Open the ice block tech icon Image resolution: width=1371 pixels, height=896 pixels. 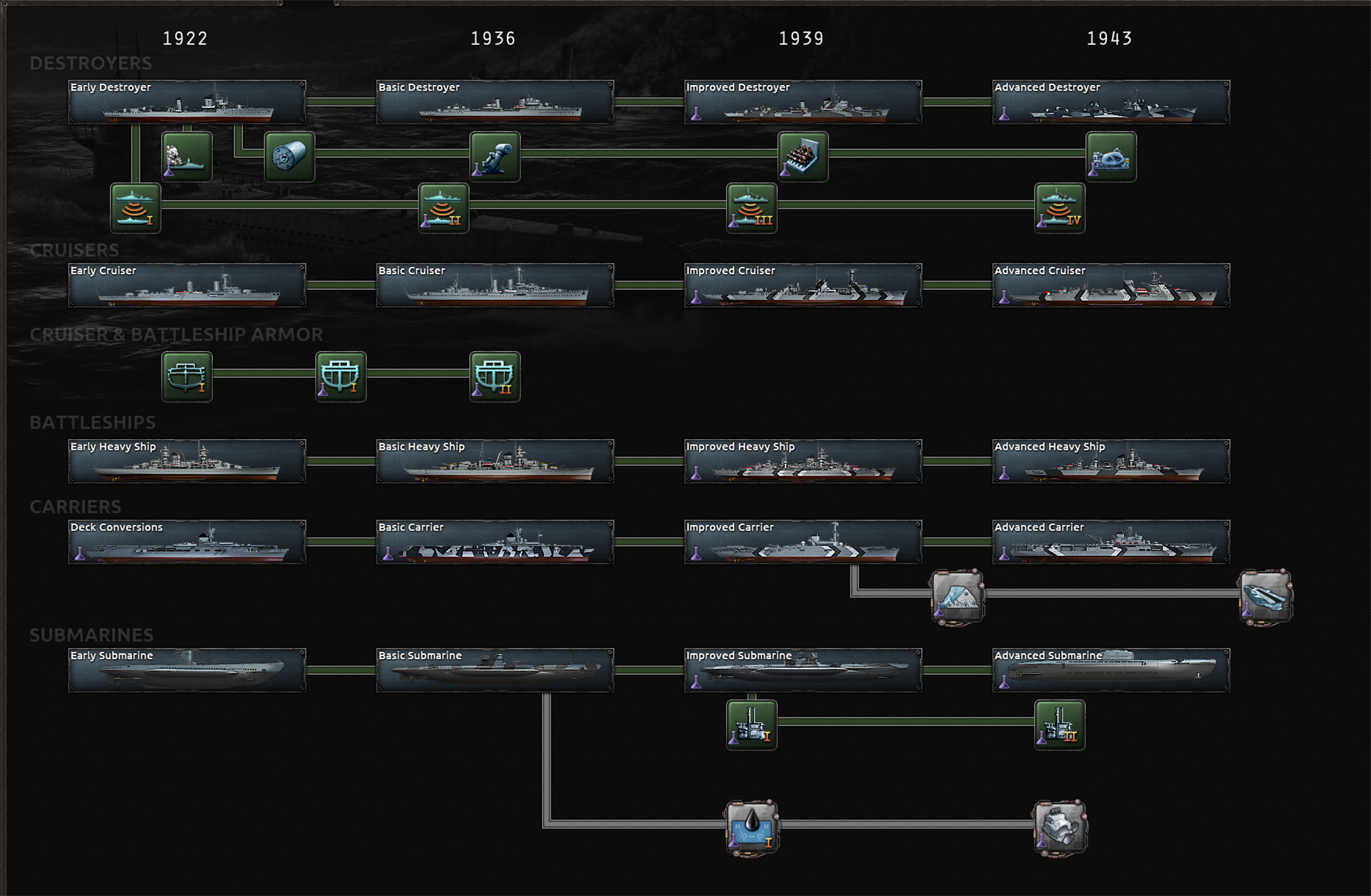958,596
